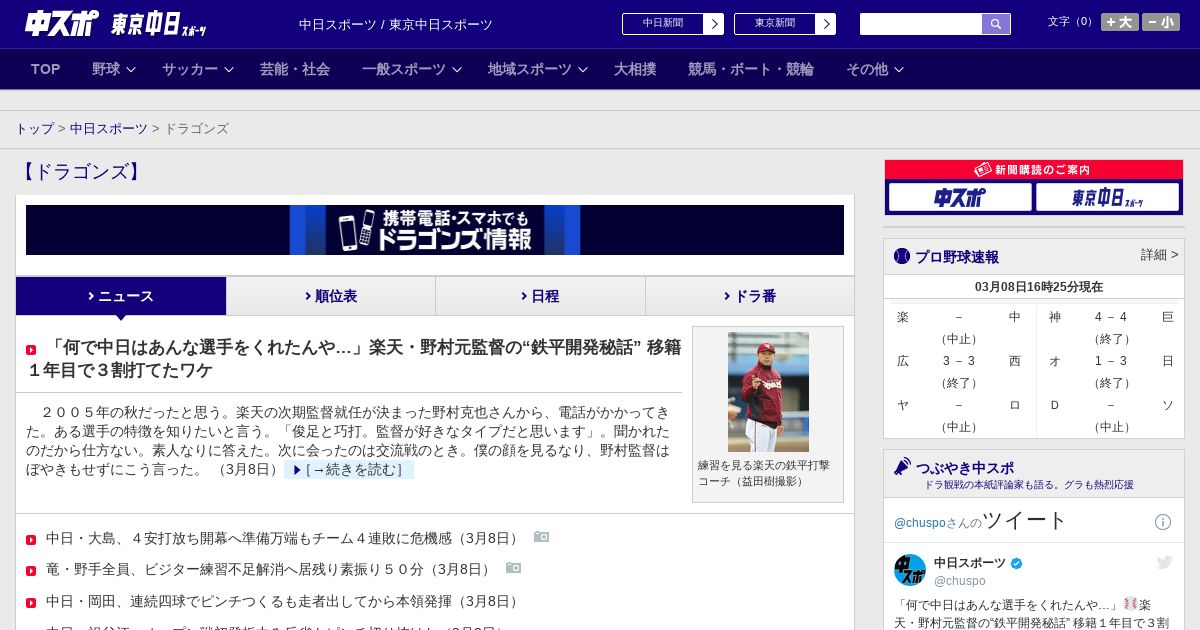Click 続きを読む read more link
The width and height of the screenshot is (1200, 630).
pos(349,470)
